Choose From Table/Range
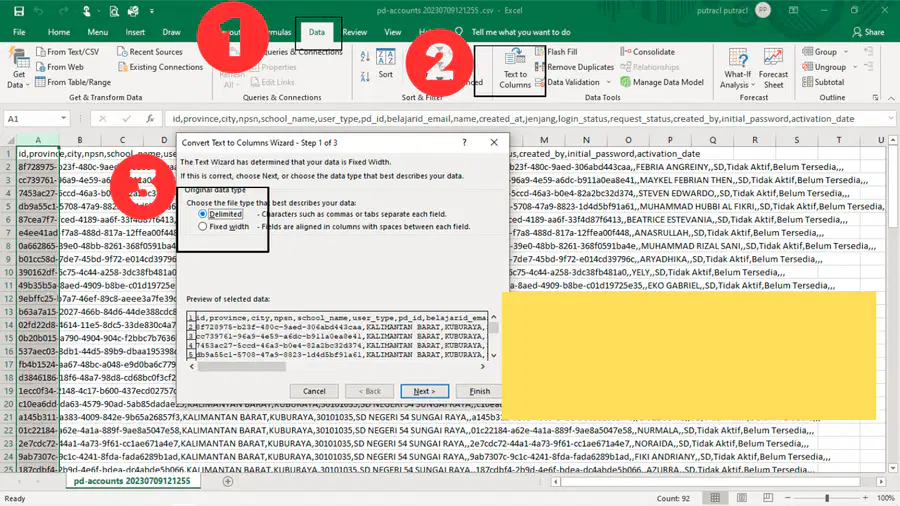This screenshot has height=506, width=900. (x=73, y=82)
